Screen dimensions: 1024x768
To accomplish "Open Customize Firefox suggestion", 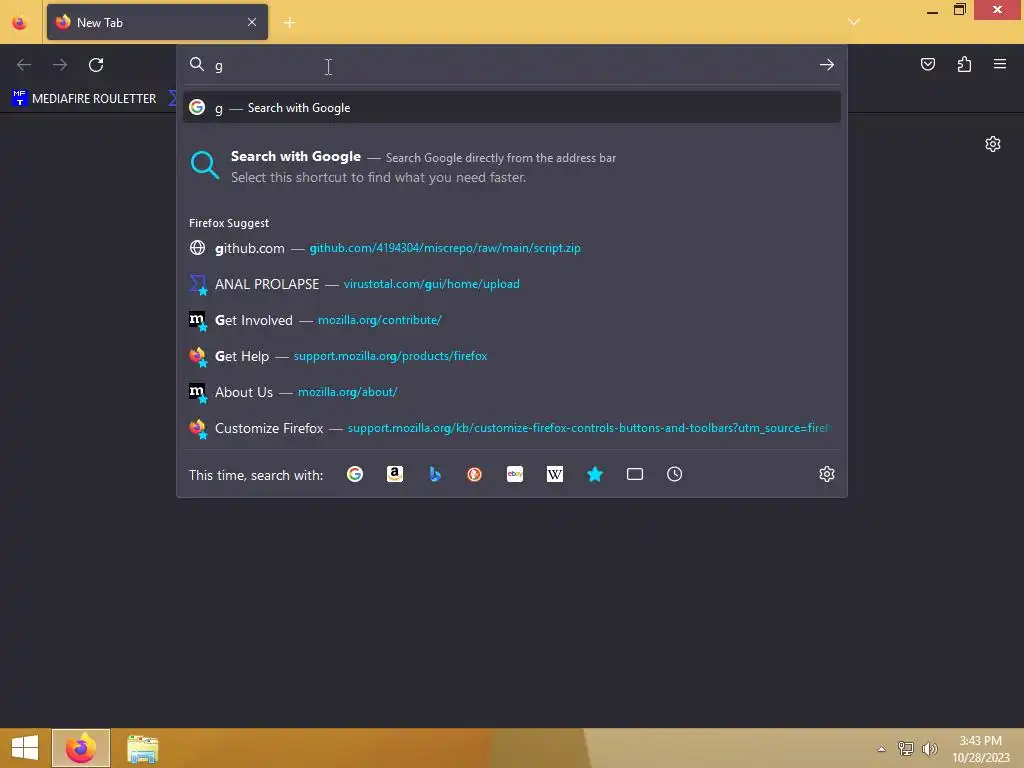I will 512,428.
